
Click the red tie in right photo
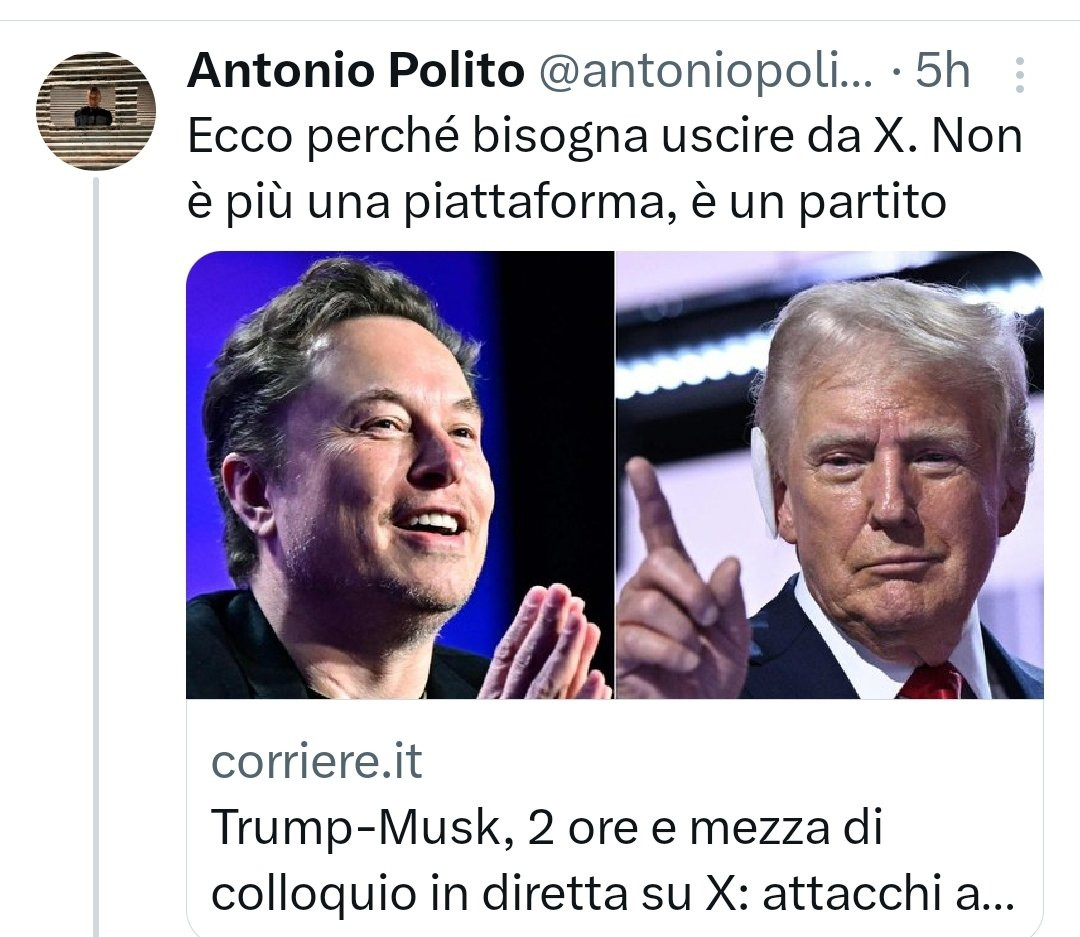click(930, 681)
